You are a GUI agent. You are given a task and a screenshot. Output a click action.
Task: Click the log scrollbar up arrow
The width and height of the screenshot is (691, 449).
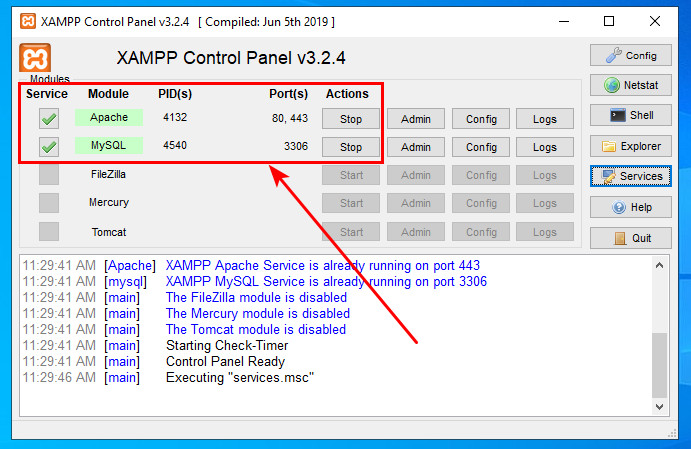[x=659, y=265]
